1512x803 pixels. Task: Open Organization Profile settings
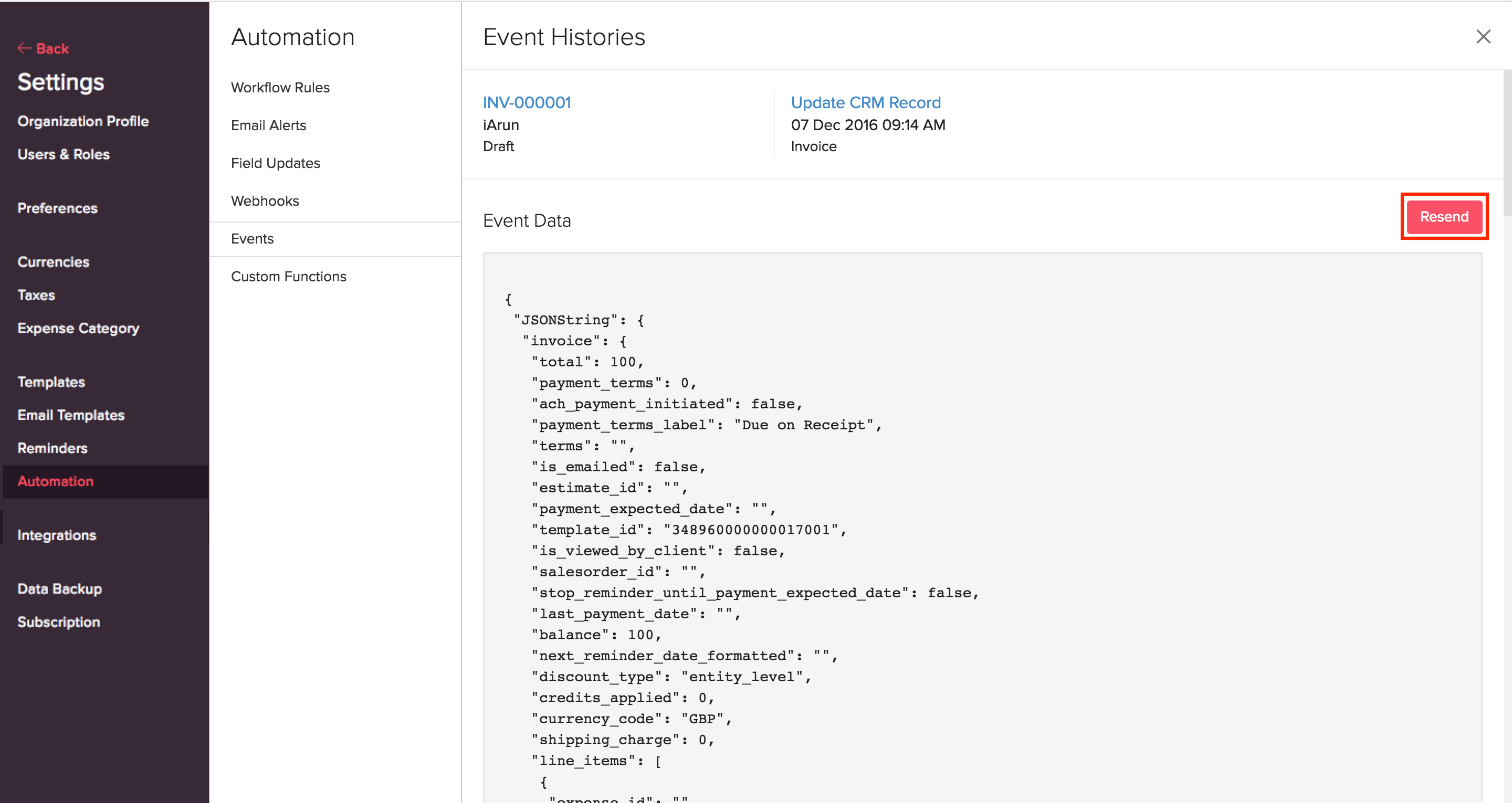pyautogui.click(x=83, y=121)
